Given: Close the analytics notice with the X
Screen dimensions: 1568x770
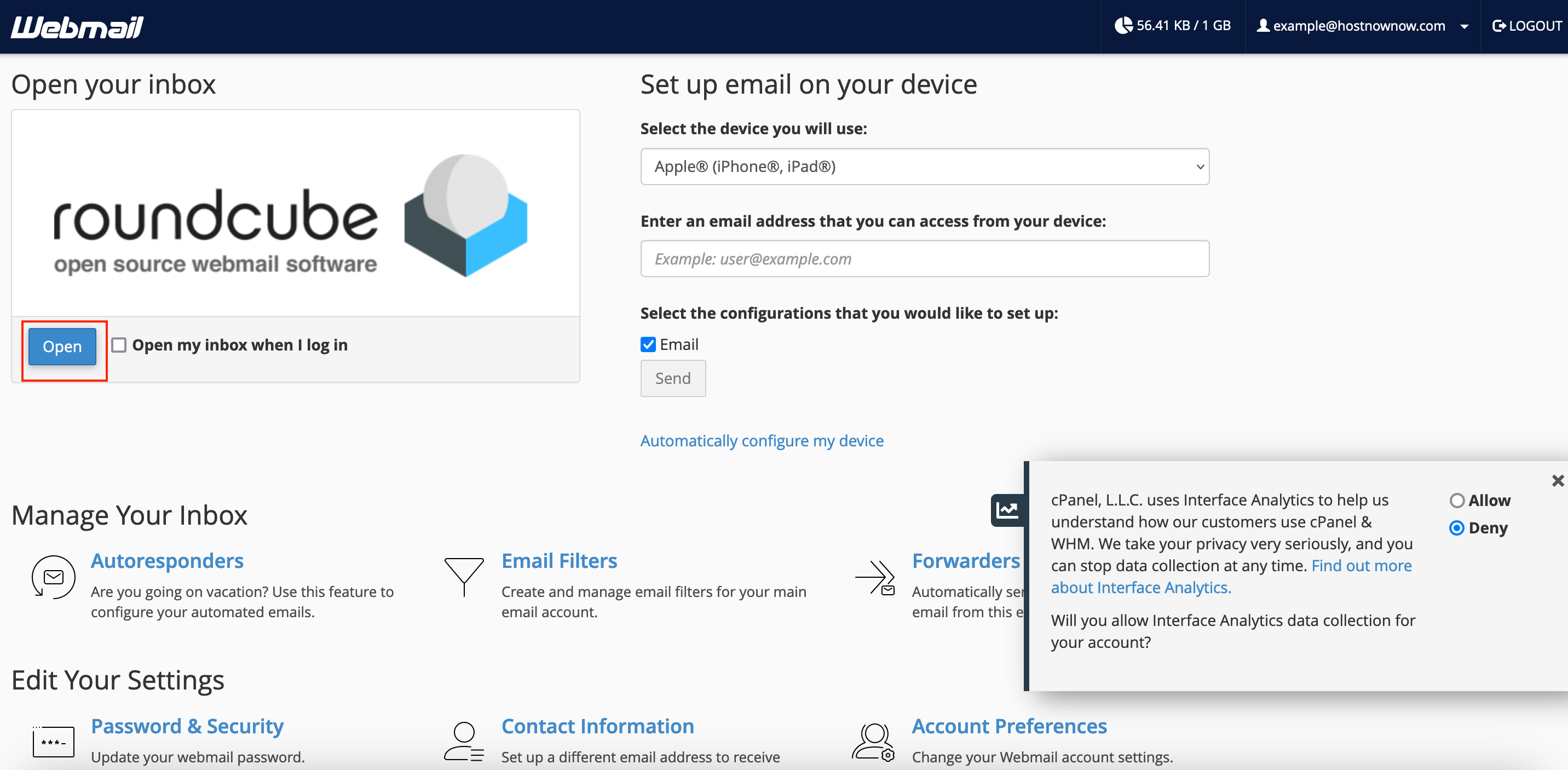Looking at the screenshot, I should click(1558, 481).
